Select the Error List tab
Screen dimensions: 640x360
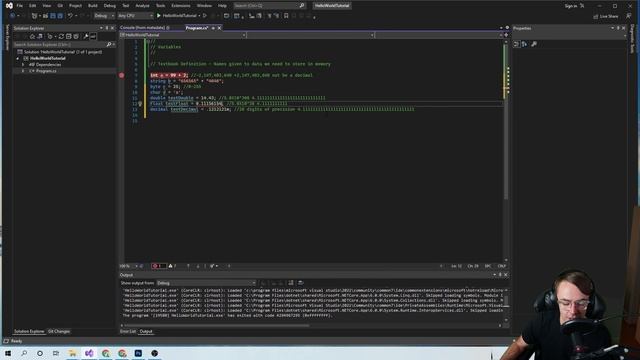point(128,331)
